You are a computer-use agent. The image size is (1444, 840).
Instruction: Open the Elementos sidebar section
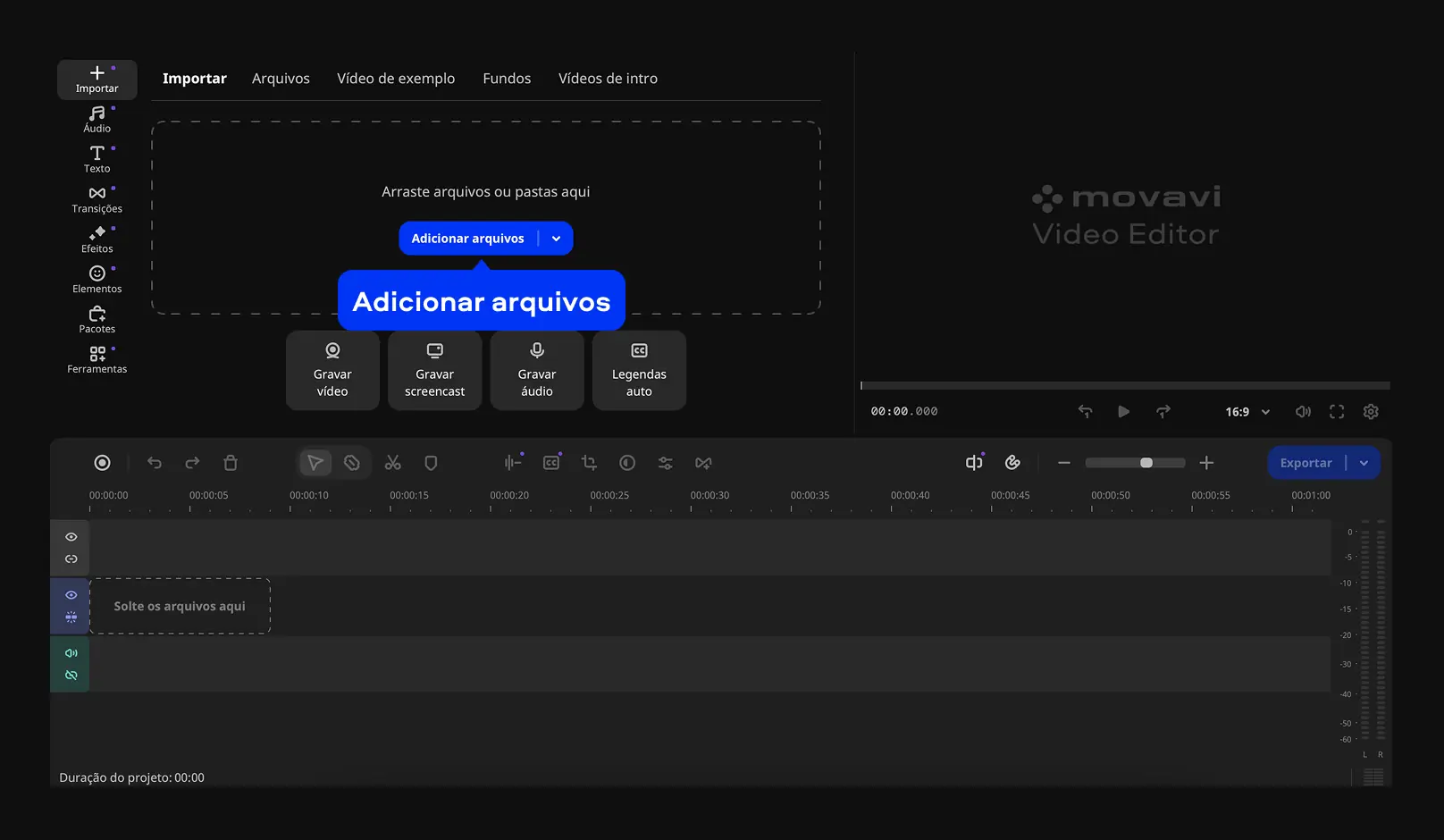click(97, 280)
